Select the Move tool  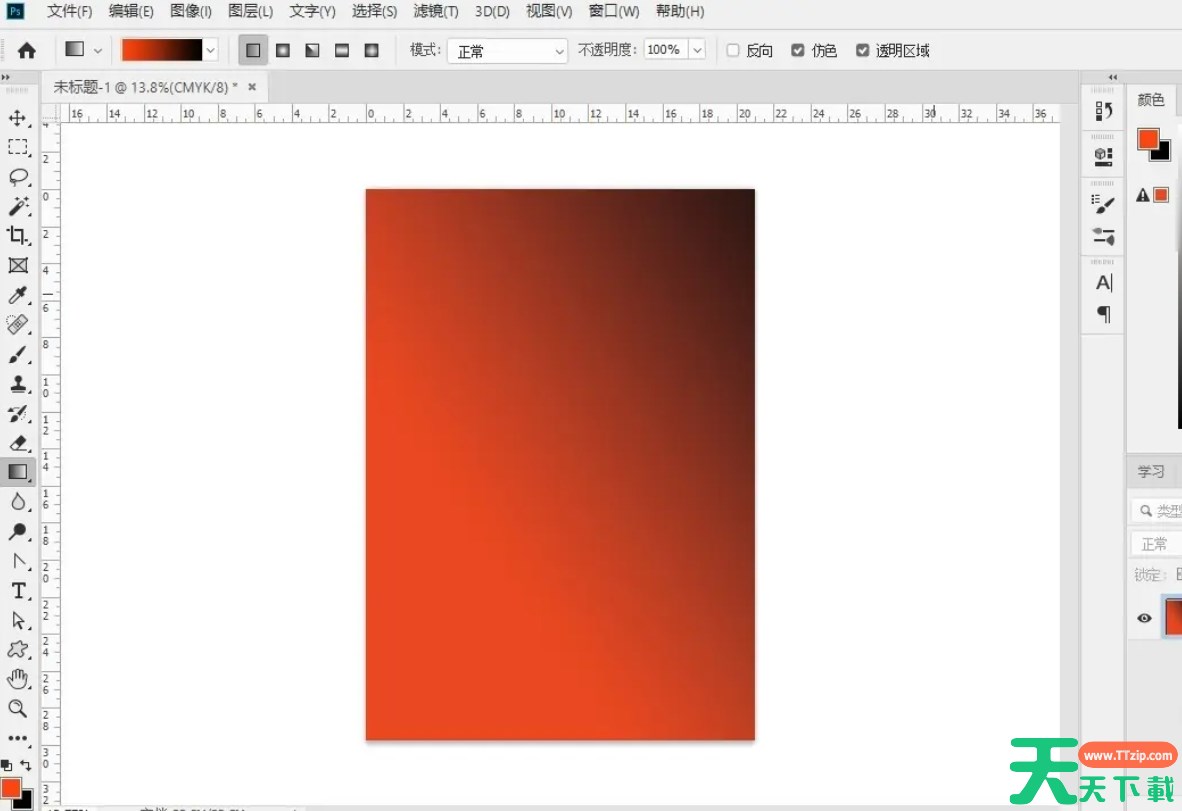coord(18,119)
